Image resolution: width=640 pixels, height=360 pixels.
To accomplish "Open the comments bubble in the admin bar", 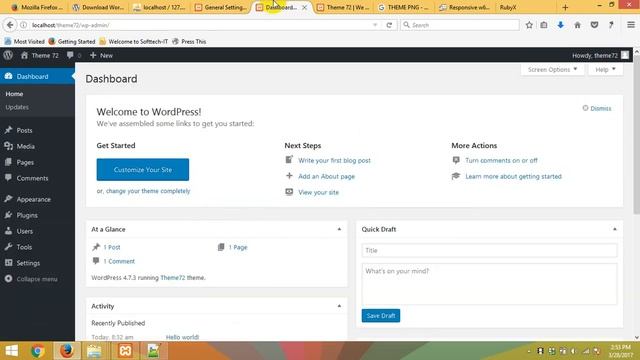I will pyautogui.click(x=74, y=55).
